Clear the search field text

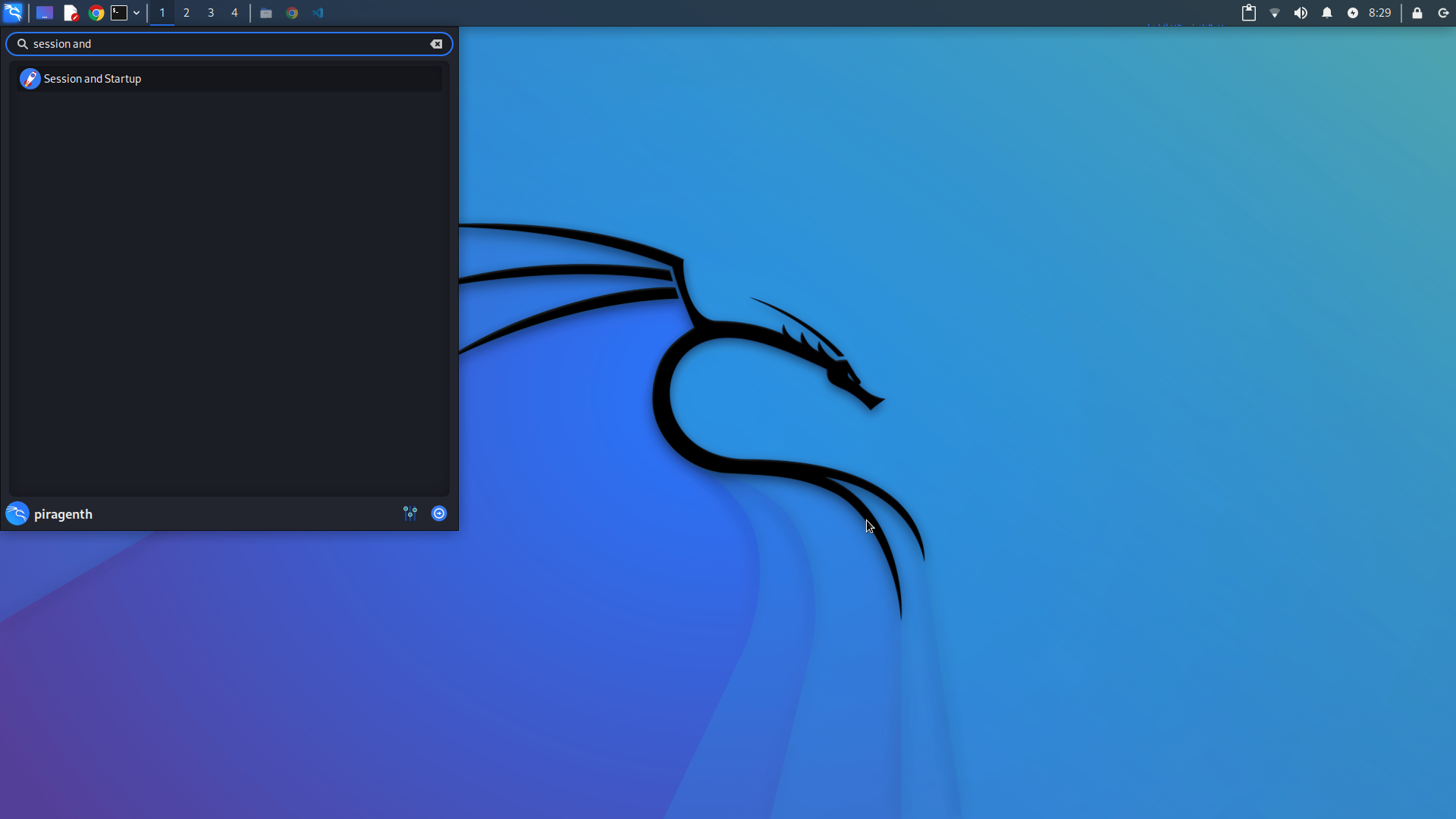click(x=436, y=44)
